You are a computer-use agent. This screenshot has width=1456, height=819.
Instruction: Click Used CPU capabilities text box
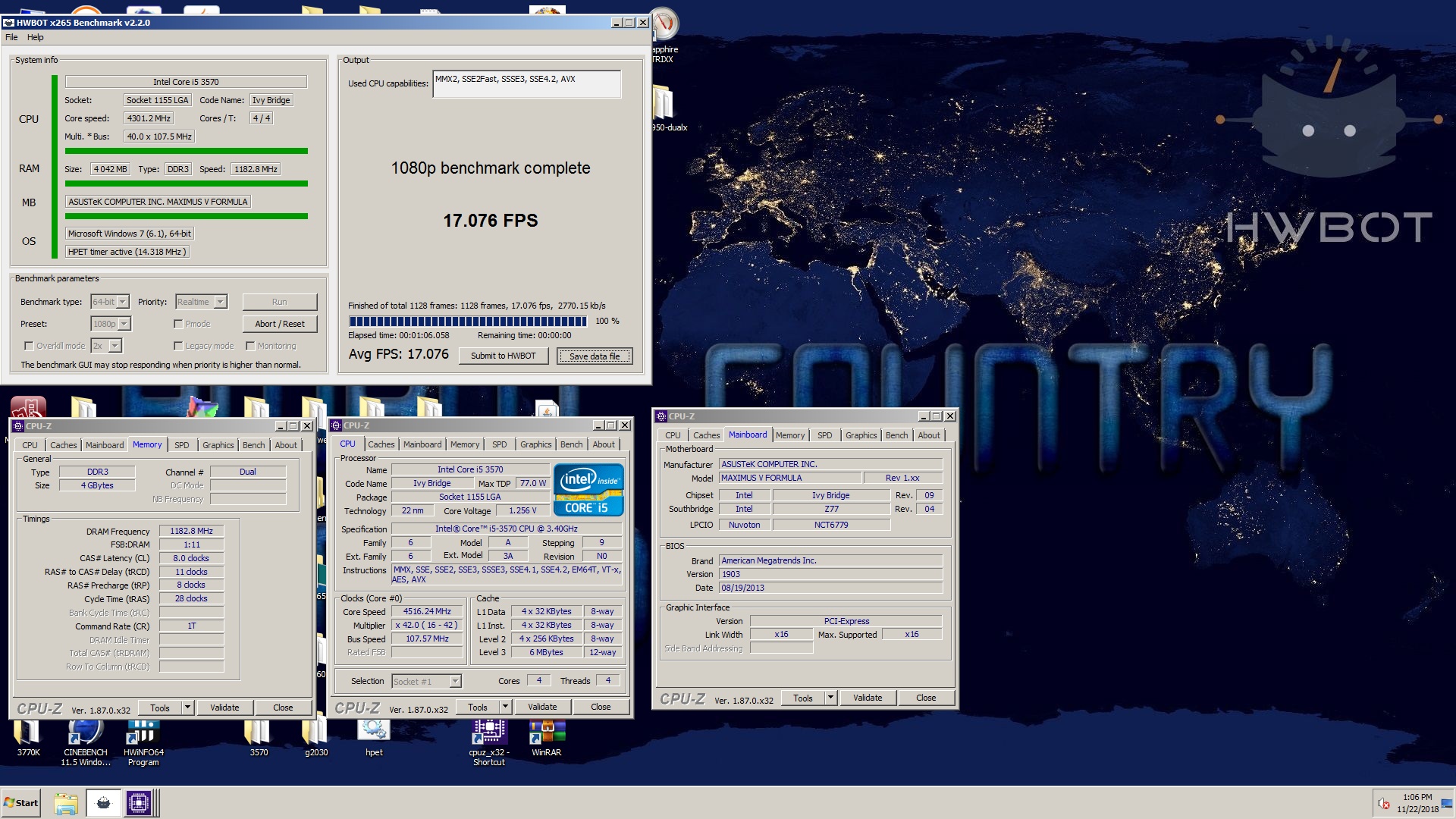[x=527, y=84]
